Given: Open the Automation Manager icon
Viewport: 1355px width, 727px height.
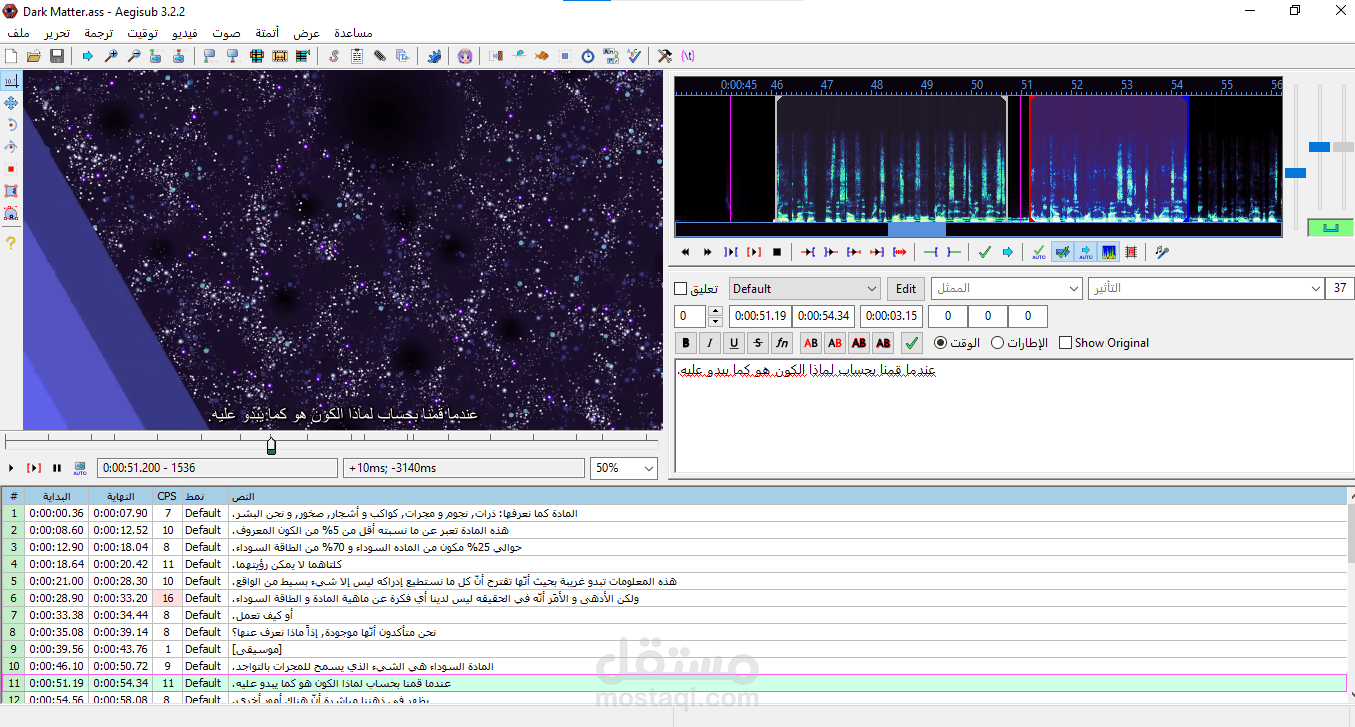Looking at the screenshot, I should [x=434, y=56].
